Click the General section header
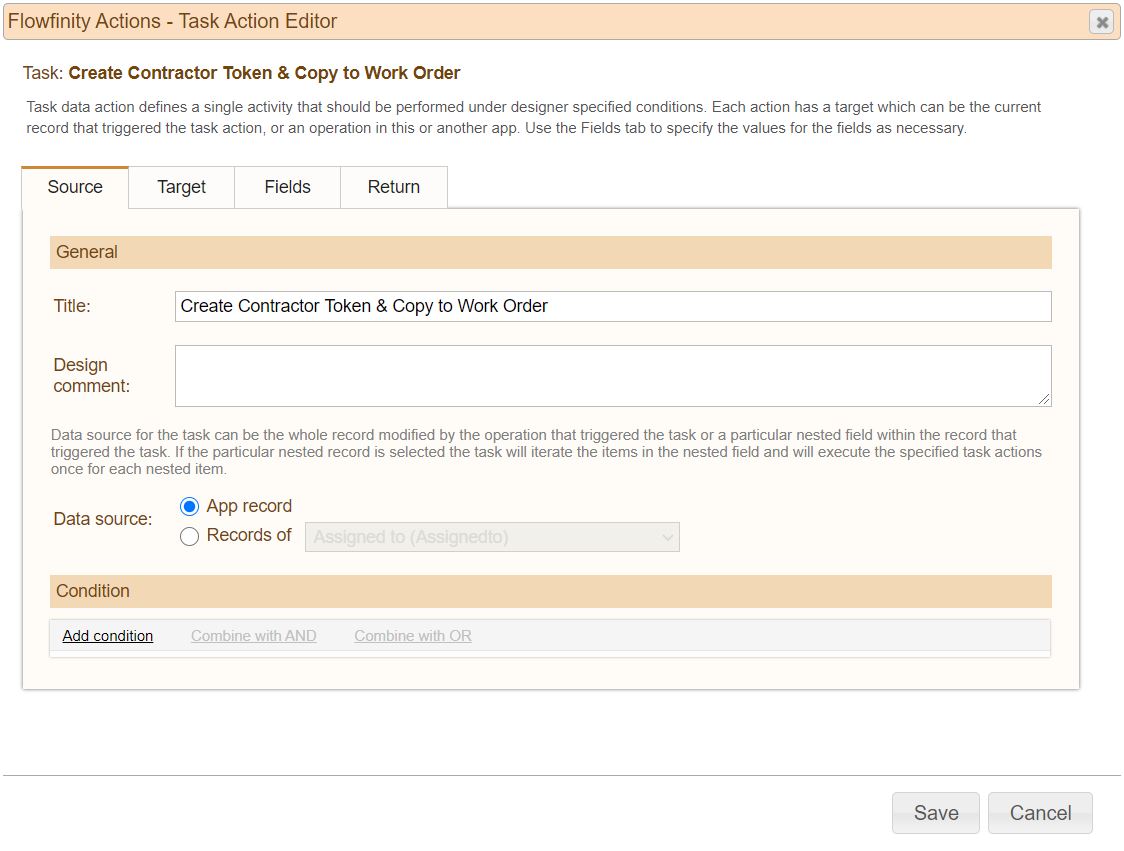Viewport: 1124px width, 851px height. click(551, 252)
